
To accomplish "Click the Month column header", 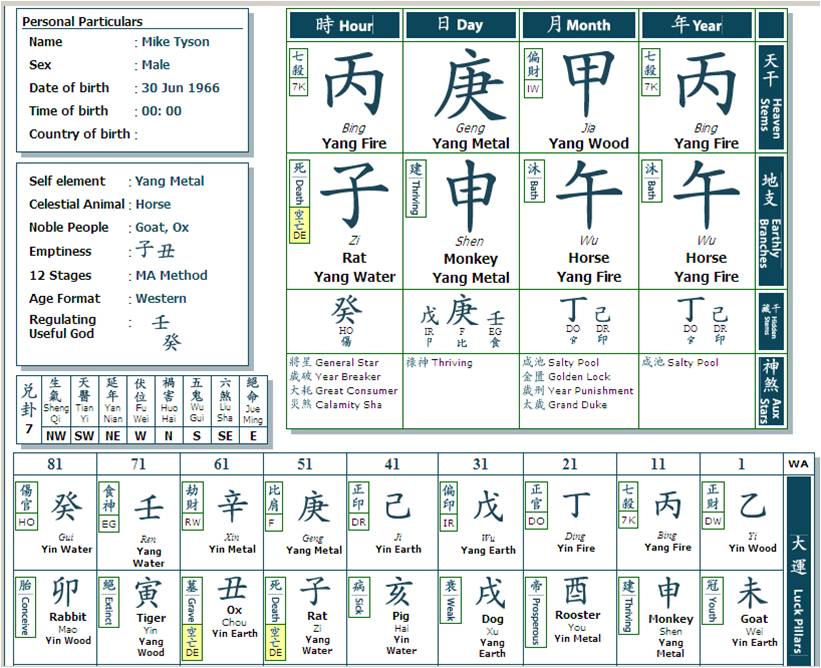I will point(579,25).
